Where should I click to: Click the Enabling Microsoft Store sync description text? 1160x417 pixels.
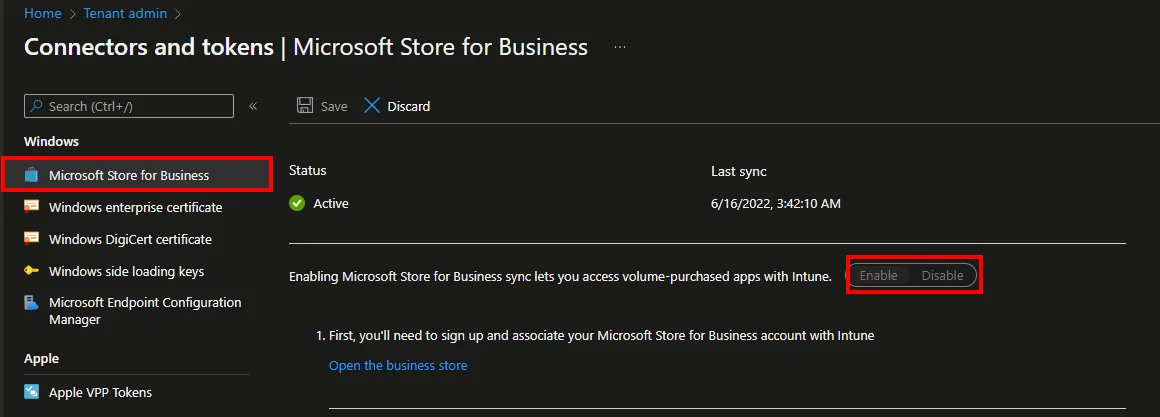point(561,277)
